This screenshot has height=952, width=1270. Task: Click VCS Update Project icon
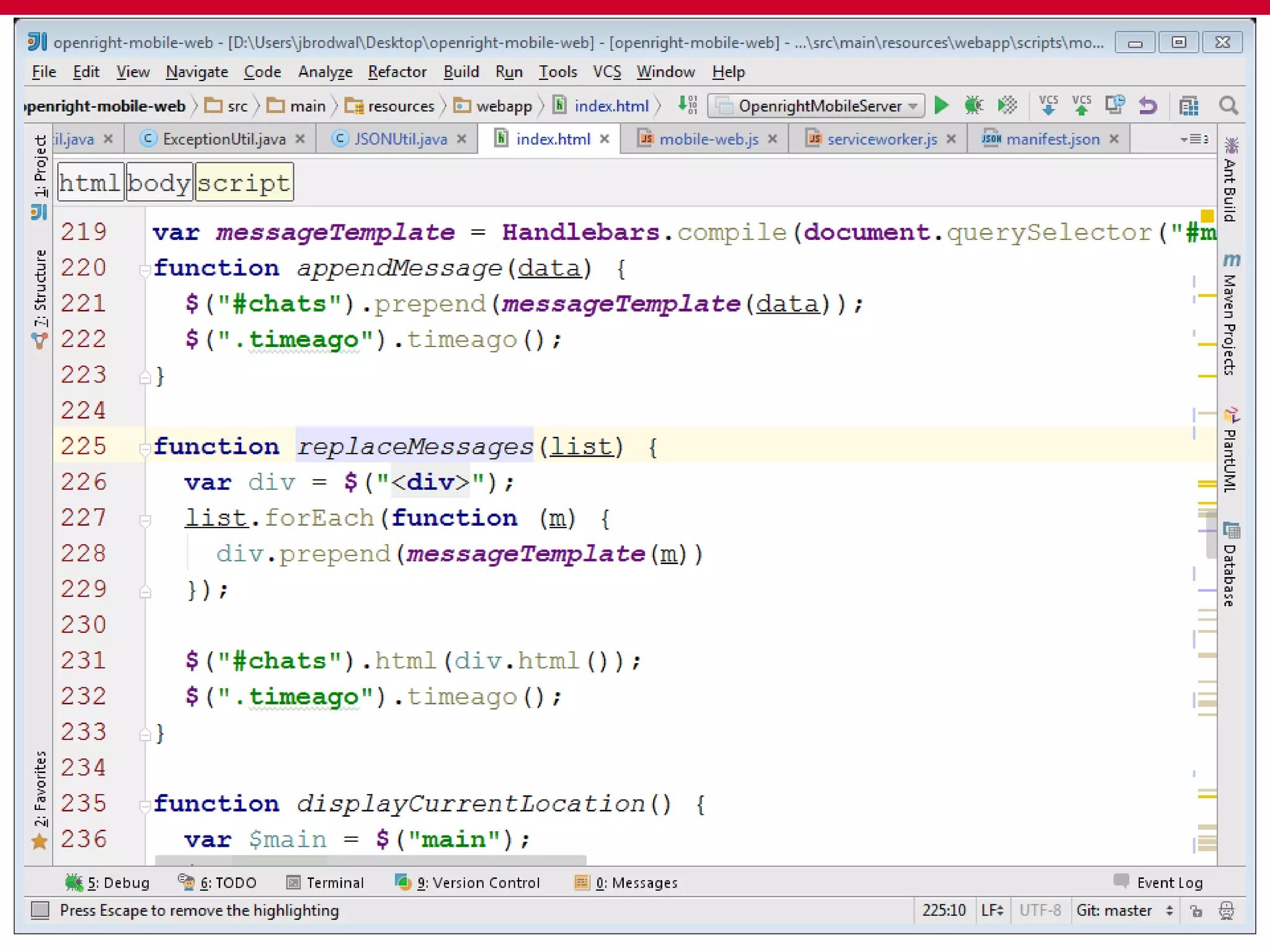point(1048,106)
